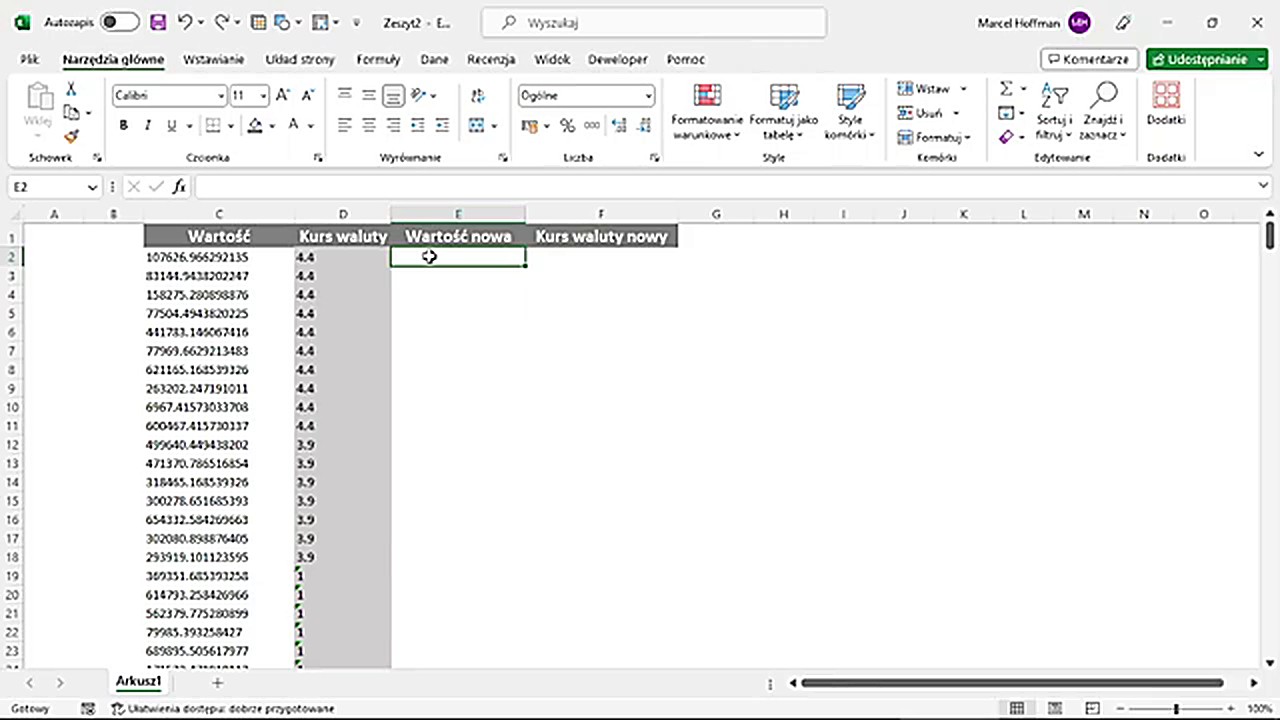Viewport: 1280px width, 720px height.
Task: Save the workbook with the disk icon
Action: 157,22
